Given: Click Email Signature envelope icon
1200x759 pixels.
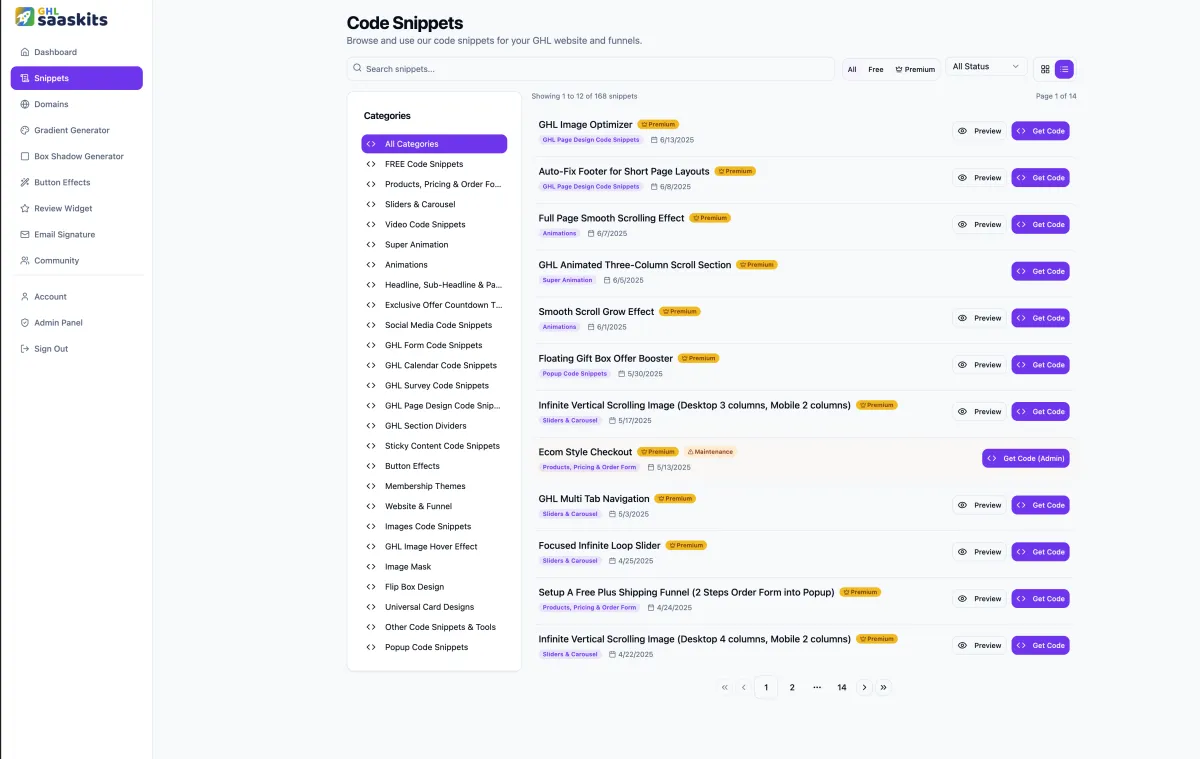Looking at the screenshot, I should click(25, 234).
